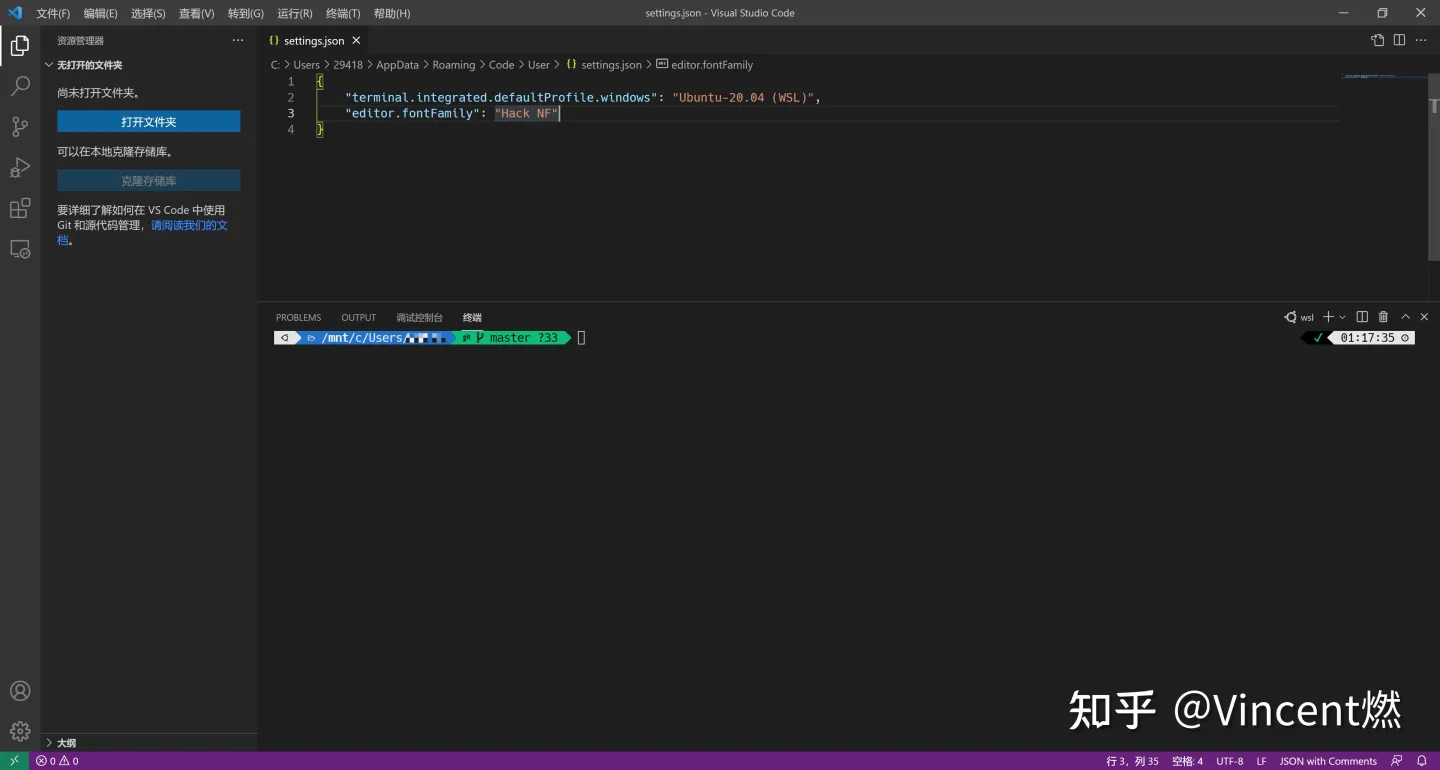This screenshot has width=1440, height=770.
Task: Close the settings.json tab
Action: point(356,40)
